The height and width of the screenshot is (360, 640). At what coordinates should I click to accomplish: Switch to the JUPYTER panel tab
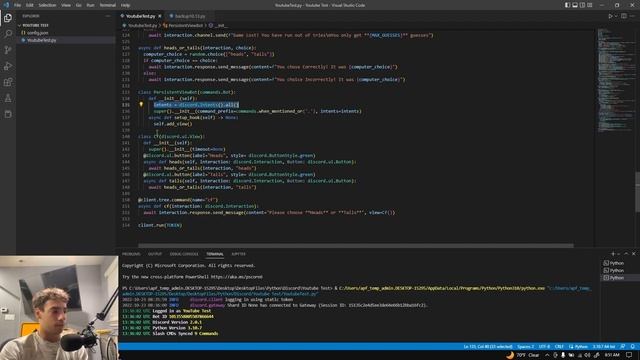pyautogui.click(x=238, y=254)
